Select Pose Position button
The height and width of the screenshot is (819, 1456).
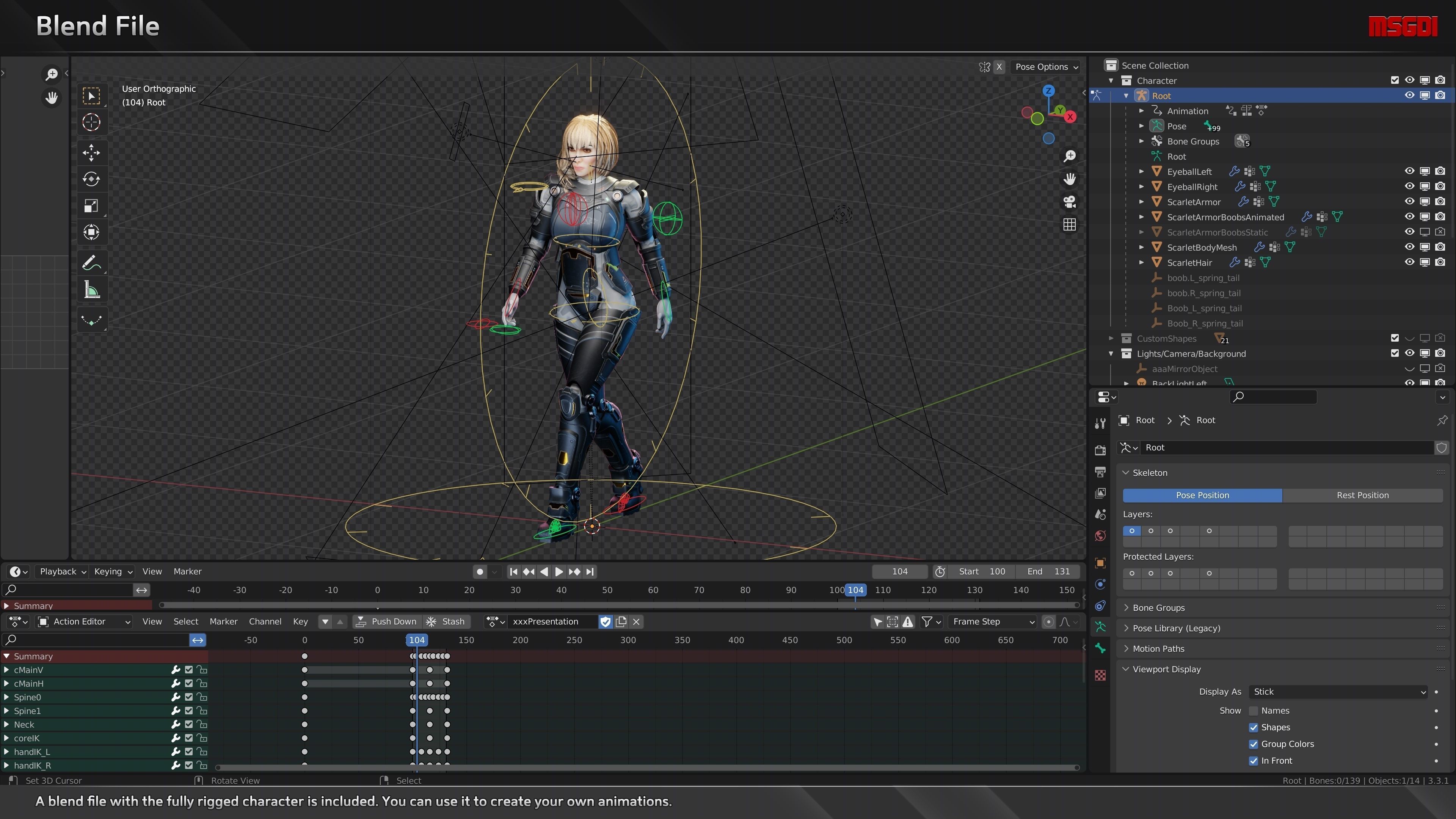(x=1202, y=495)
